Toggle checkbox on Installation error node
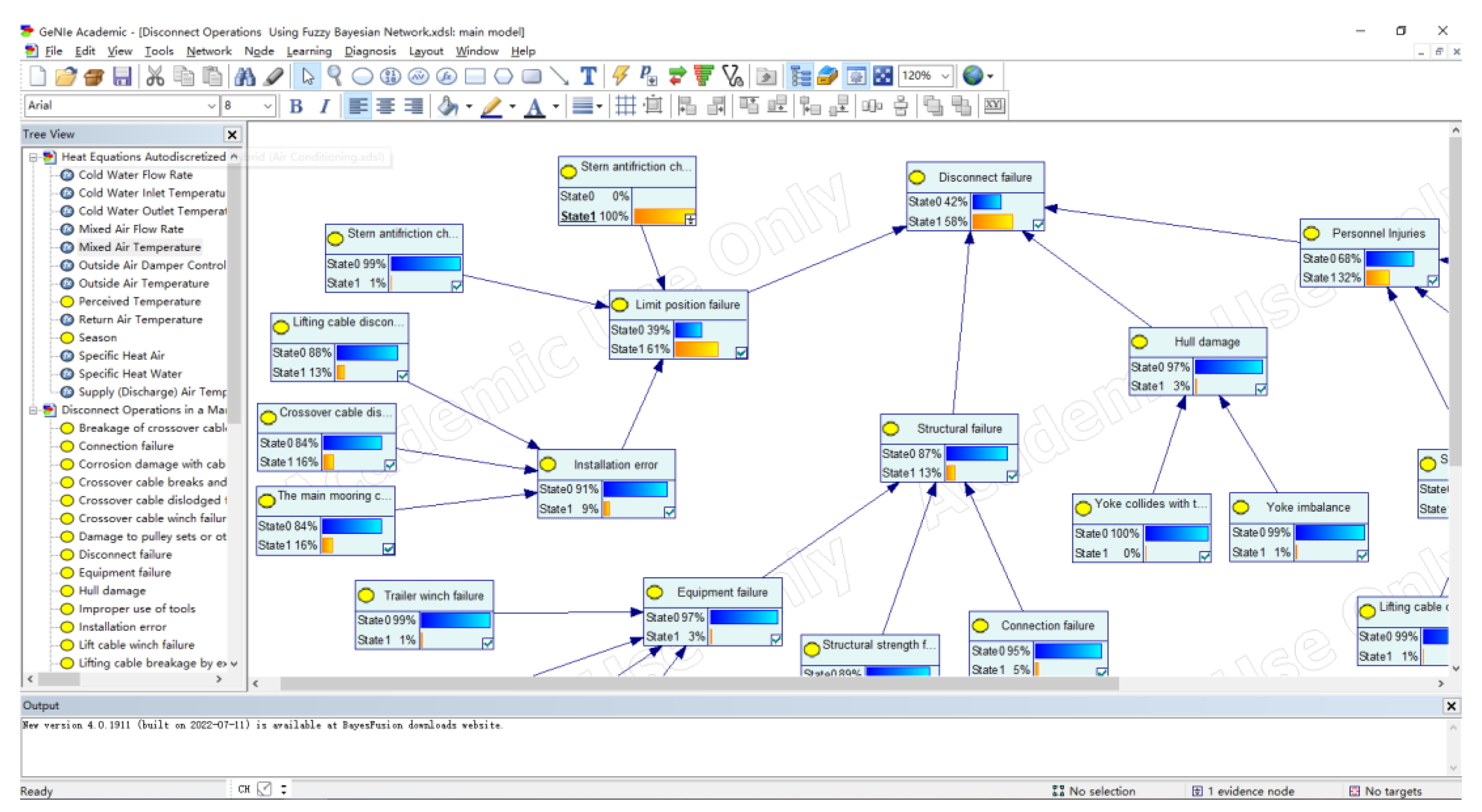The image size is (1482, 812). [669, 512]
